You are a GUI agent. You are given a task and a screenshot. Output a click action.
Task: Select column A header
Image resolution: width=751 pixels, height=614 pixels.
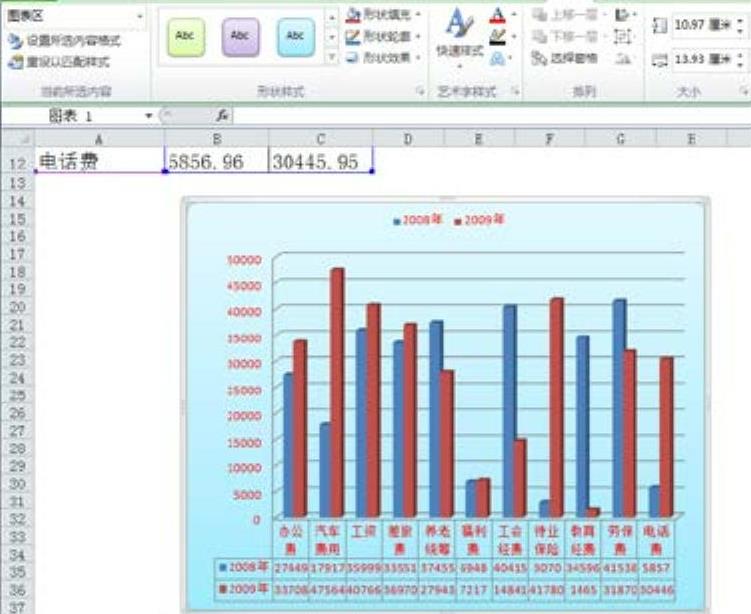coord(99,139)
